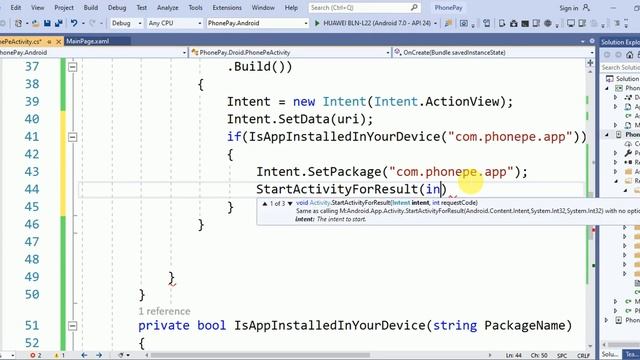Open the device selection dropdown arrow

click(435, 24)
